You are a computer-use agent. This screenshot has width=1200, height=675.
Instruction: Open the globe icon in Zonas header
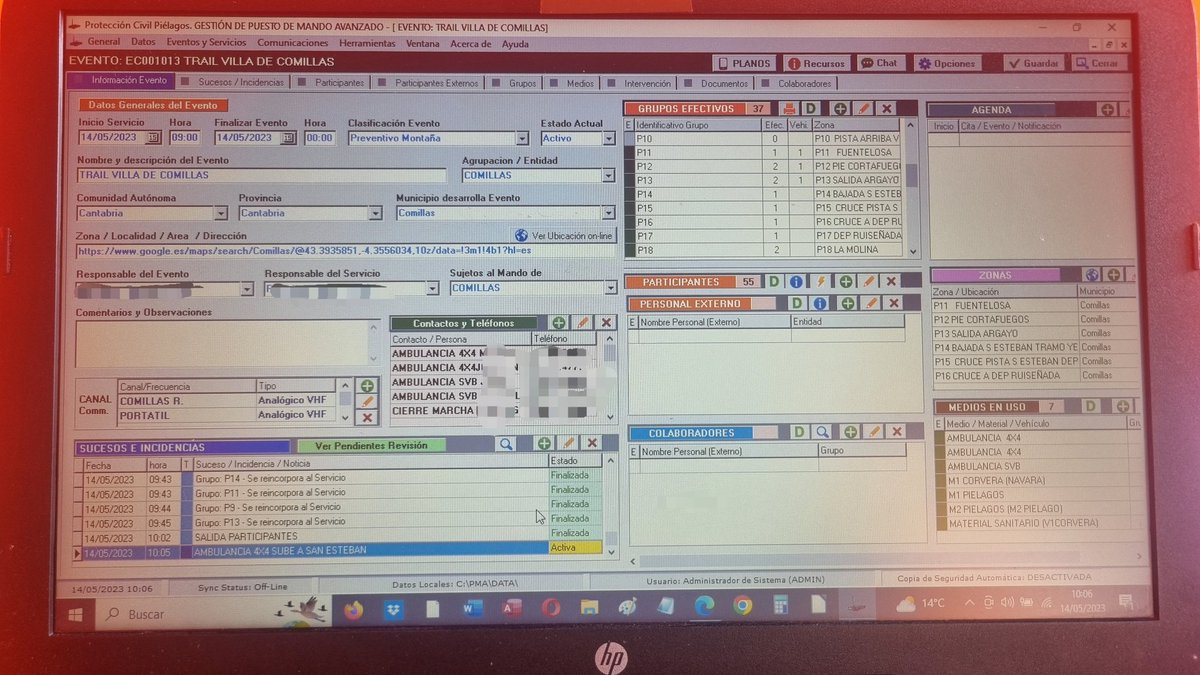[1091, 275]
